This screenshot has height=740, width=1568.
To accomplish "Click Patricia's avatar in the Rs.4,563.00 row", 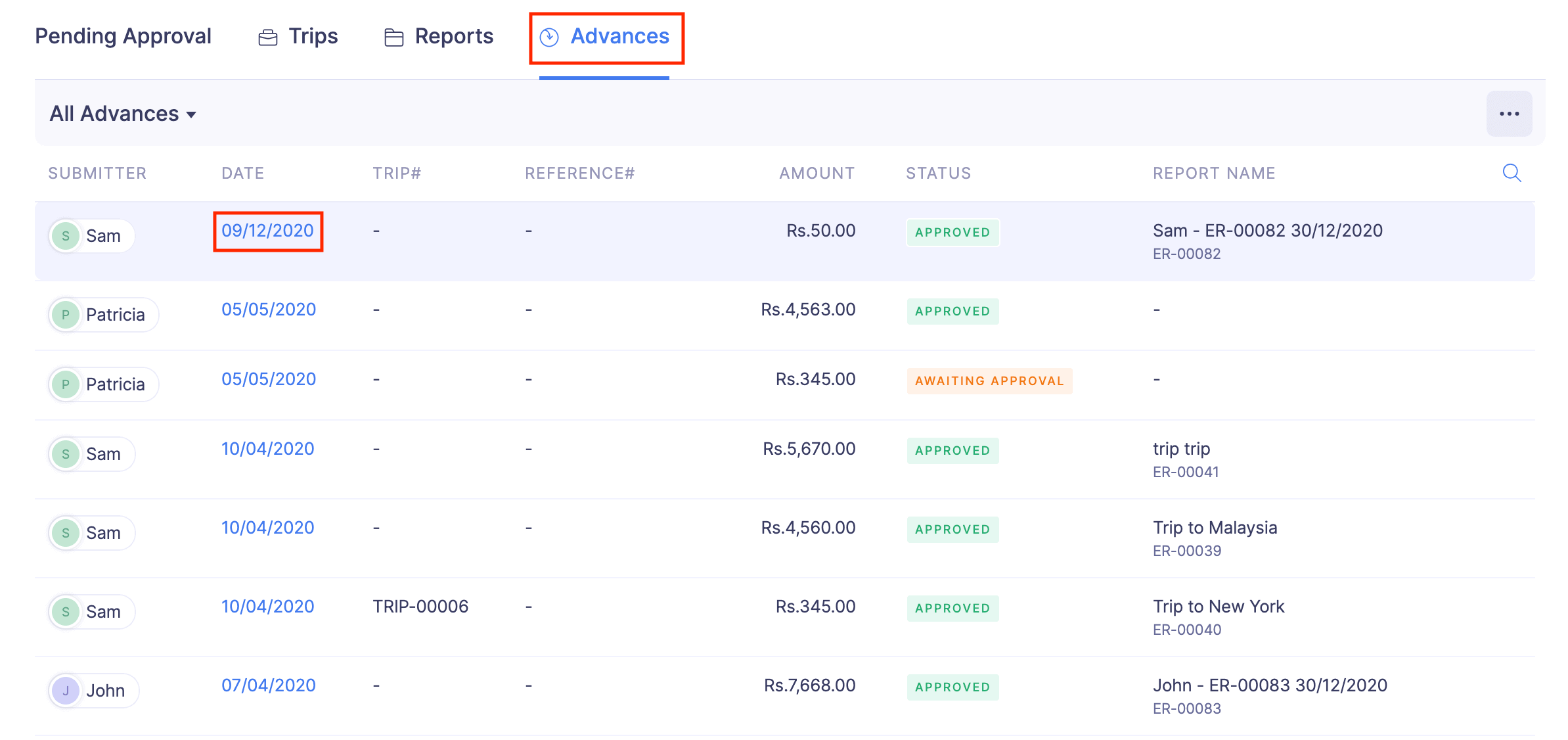I will (66, 314).
